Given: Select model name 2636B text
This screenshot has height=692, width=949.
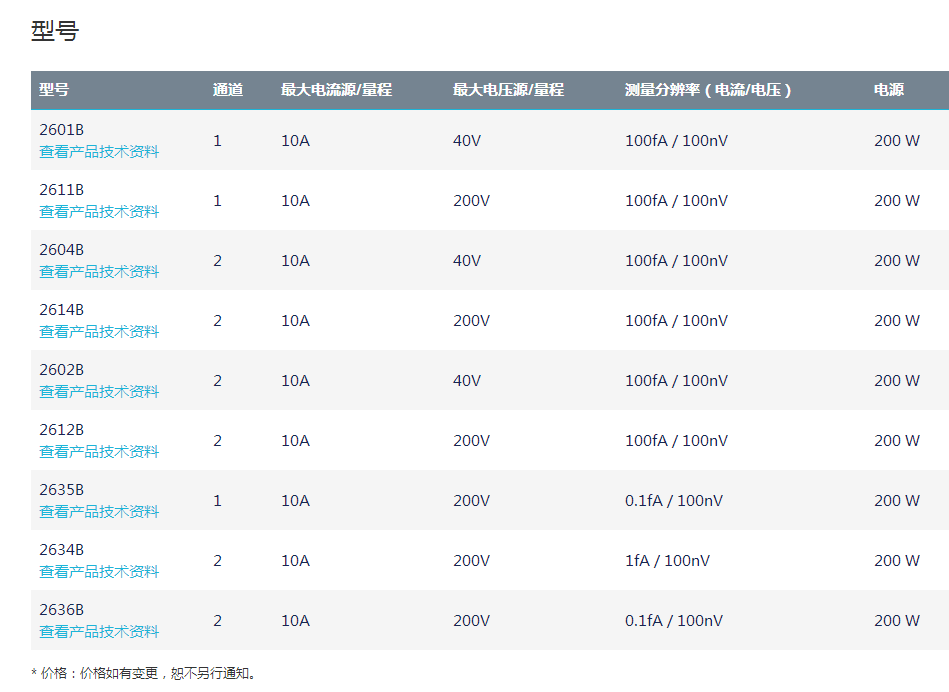Looking at the screenshot, I should (x=62, y=609).
